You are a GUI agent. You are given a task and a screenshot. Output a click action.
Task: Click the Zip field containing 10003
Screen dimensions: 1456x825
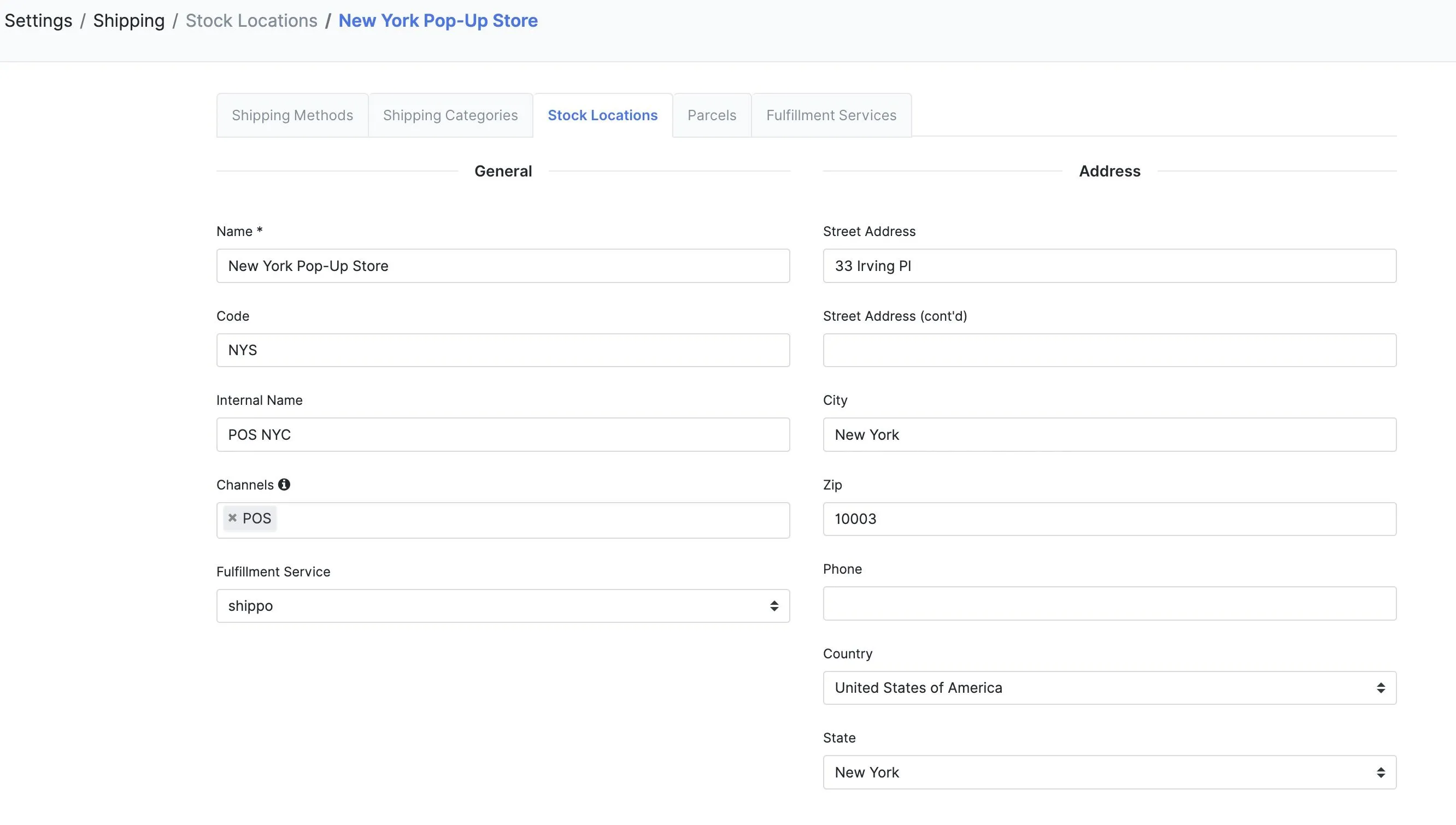point(1109,519)
